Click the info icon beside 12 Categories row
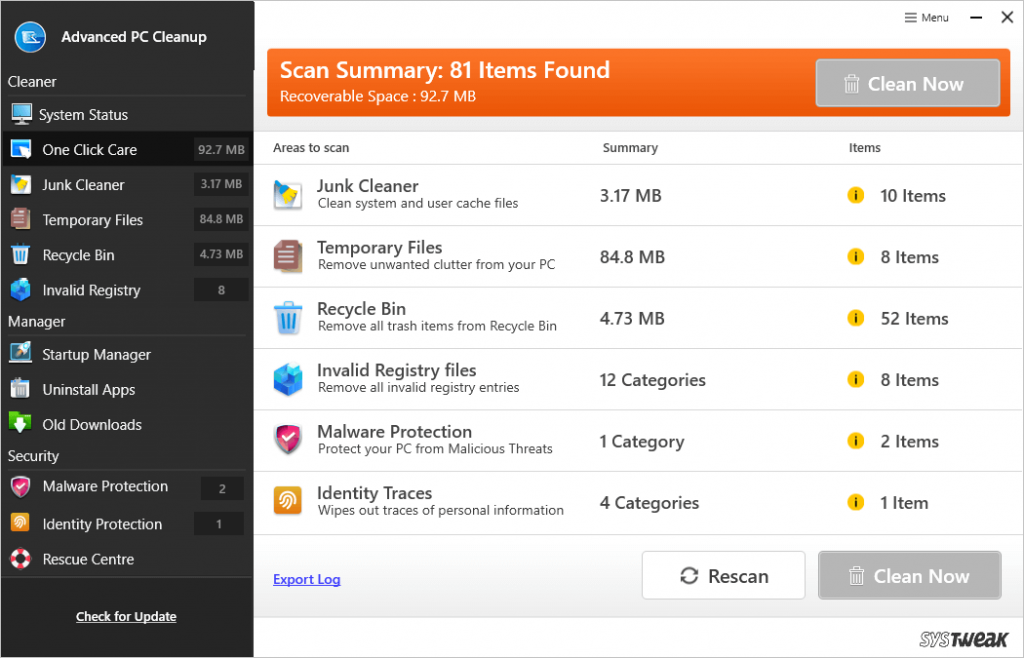Image resolution: width=1024 pixels, height=658 pixels. point(856,379)
